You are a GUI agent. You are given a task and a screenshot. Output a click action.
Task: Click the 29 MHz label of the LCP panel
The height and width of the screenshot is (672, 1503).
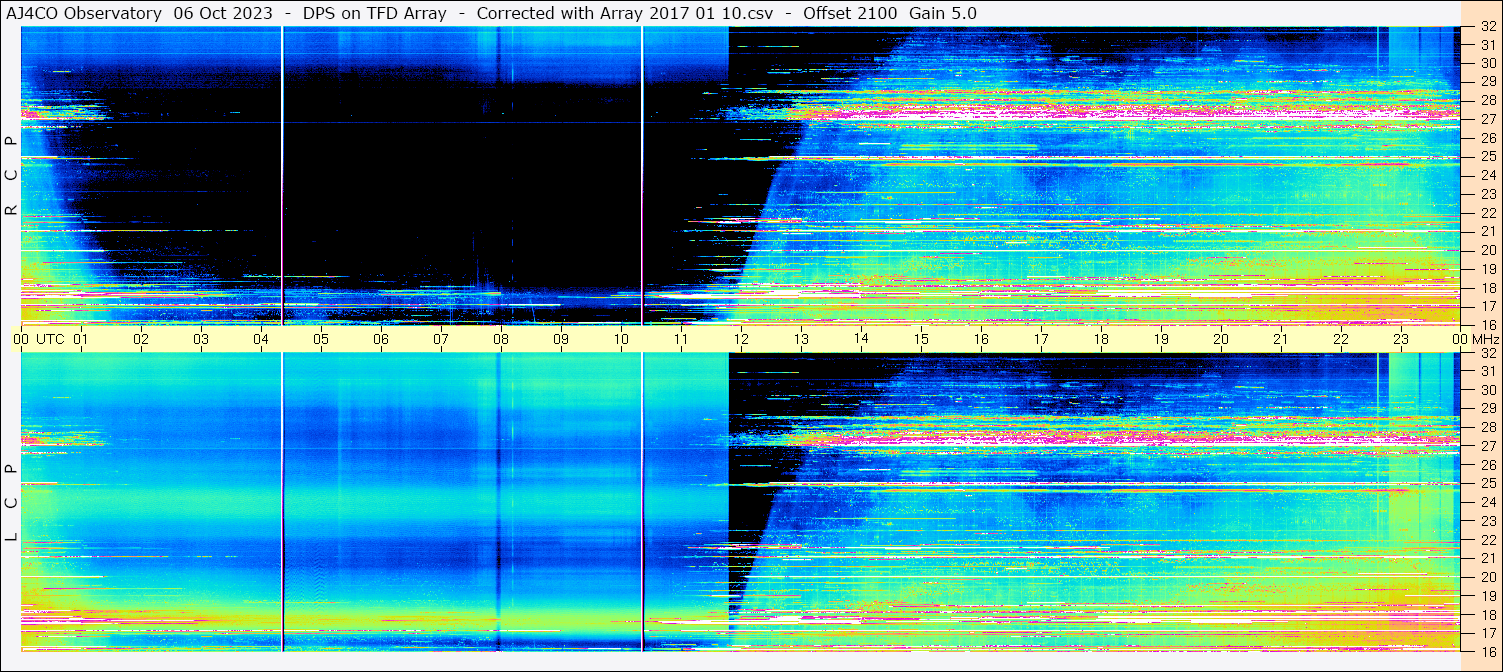[1487, 409]
